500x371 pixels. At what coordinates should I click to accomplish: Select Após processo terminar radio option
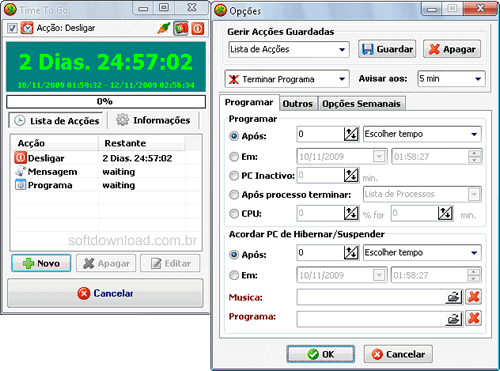click(234, 194)
